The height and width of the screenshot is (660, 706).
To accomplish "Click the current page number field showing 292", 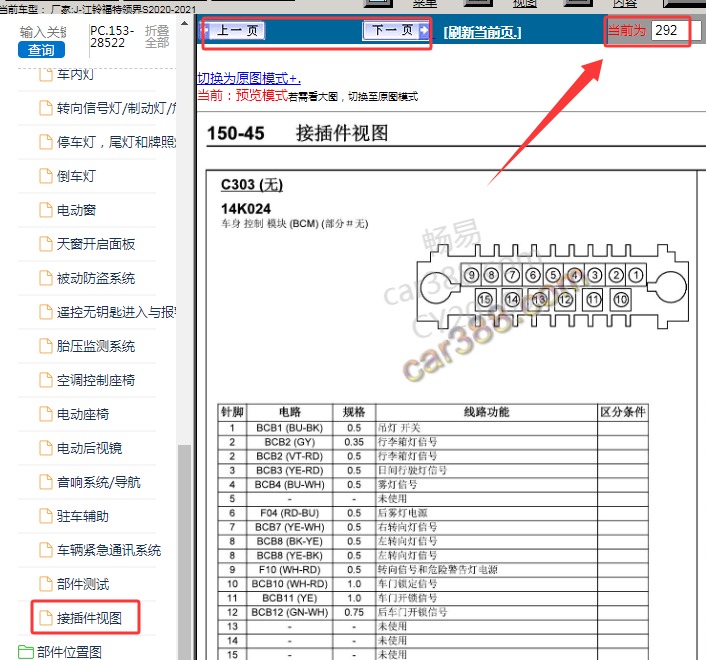I will point(670,31).
